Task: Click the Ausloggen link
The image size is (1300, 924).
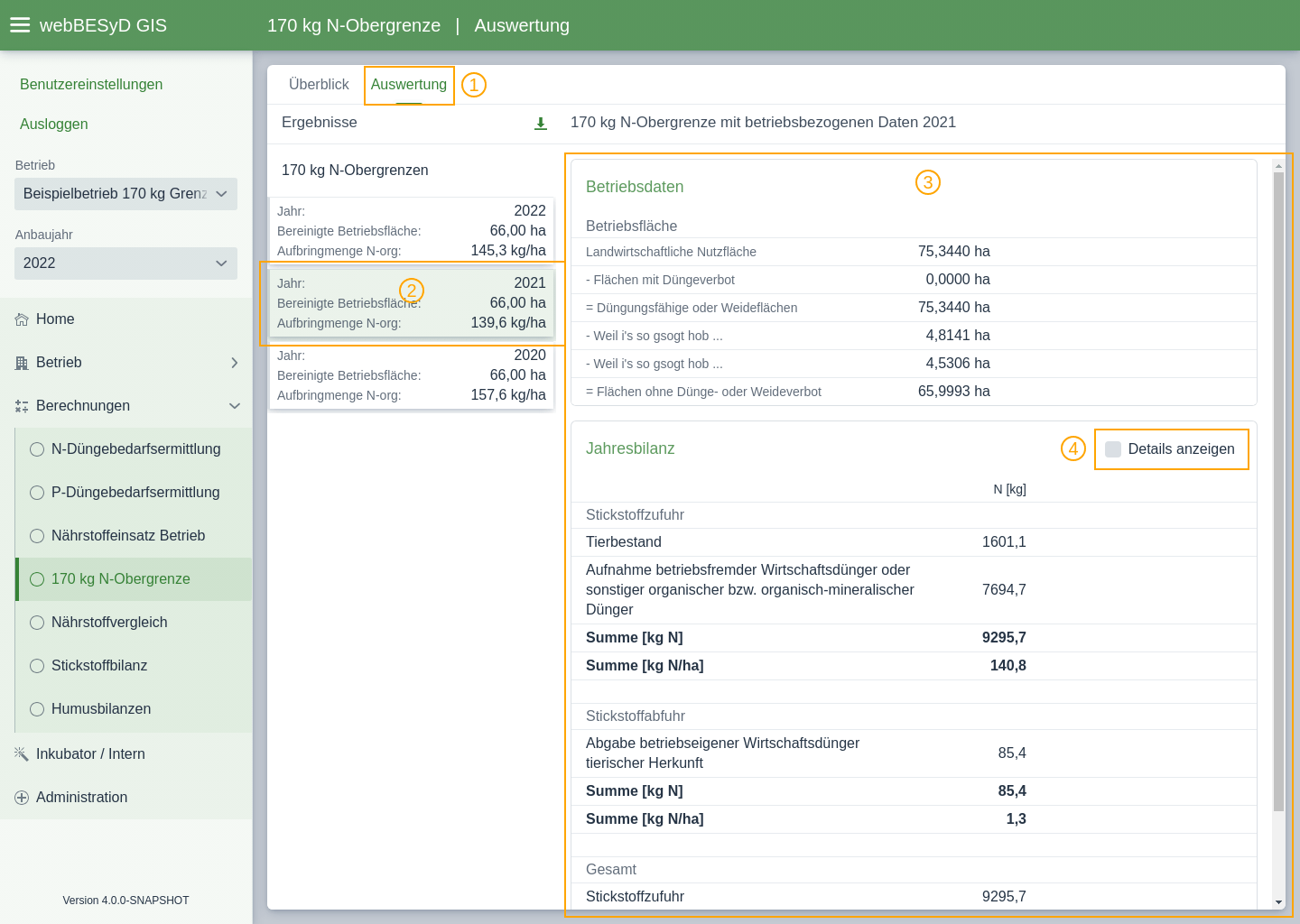Action: (54, 125)
